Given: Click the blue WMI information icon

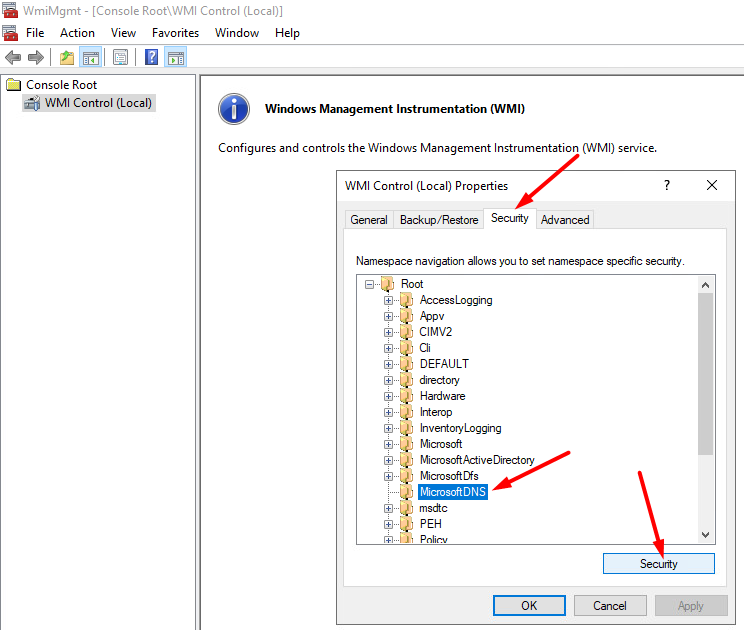Looking at the screenshot, I should coord(234,109).
